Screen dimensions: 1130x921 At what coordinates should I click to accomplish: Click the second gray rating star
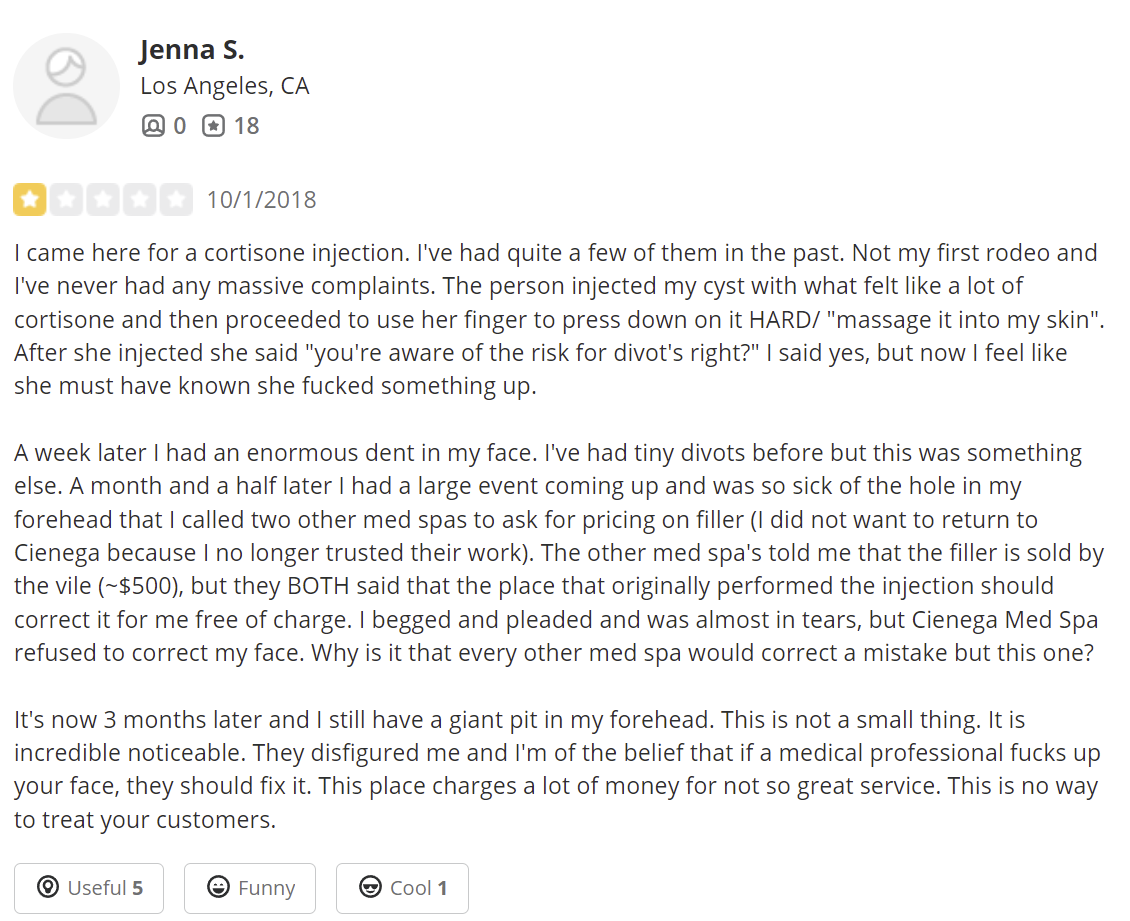coord(66,200)
